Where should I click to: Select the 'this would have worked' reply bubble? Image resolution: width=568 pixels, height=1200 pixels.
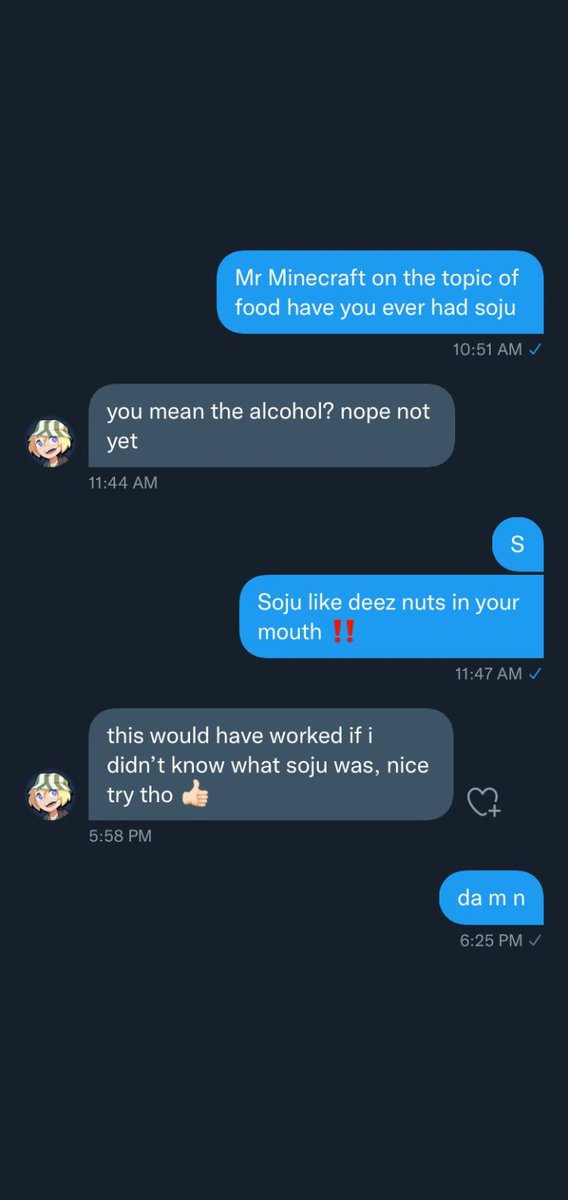(x=271, y=765)
